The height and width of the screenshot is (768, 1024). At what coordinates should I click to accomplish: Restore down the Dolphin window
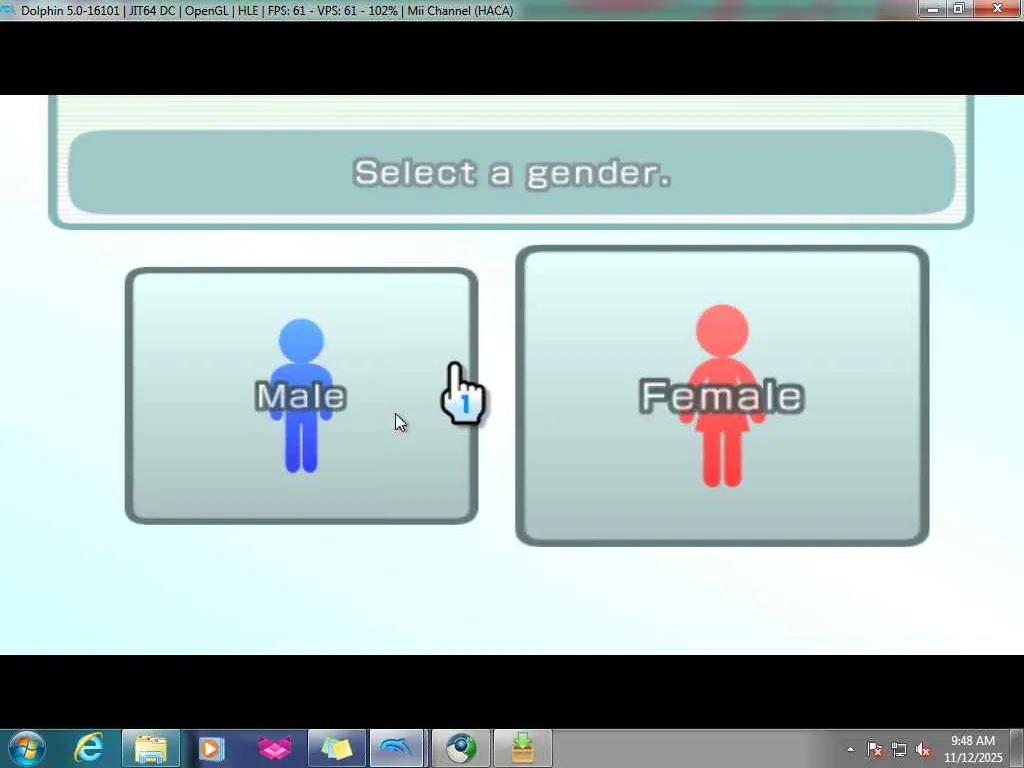[x=959, y=8]
